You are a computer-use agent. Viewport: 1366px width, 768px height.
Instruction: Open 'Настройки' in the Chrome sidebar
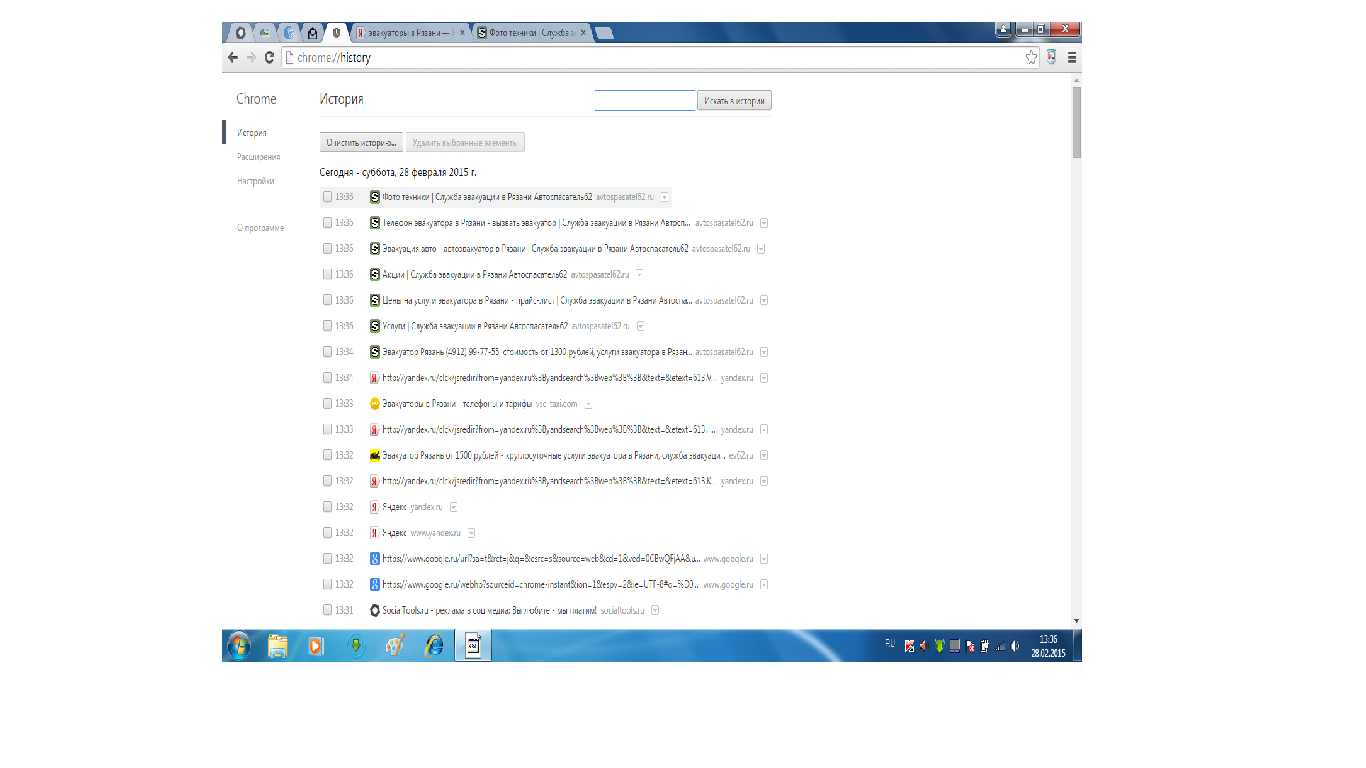click(256, 181)
